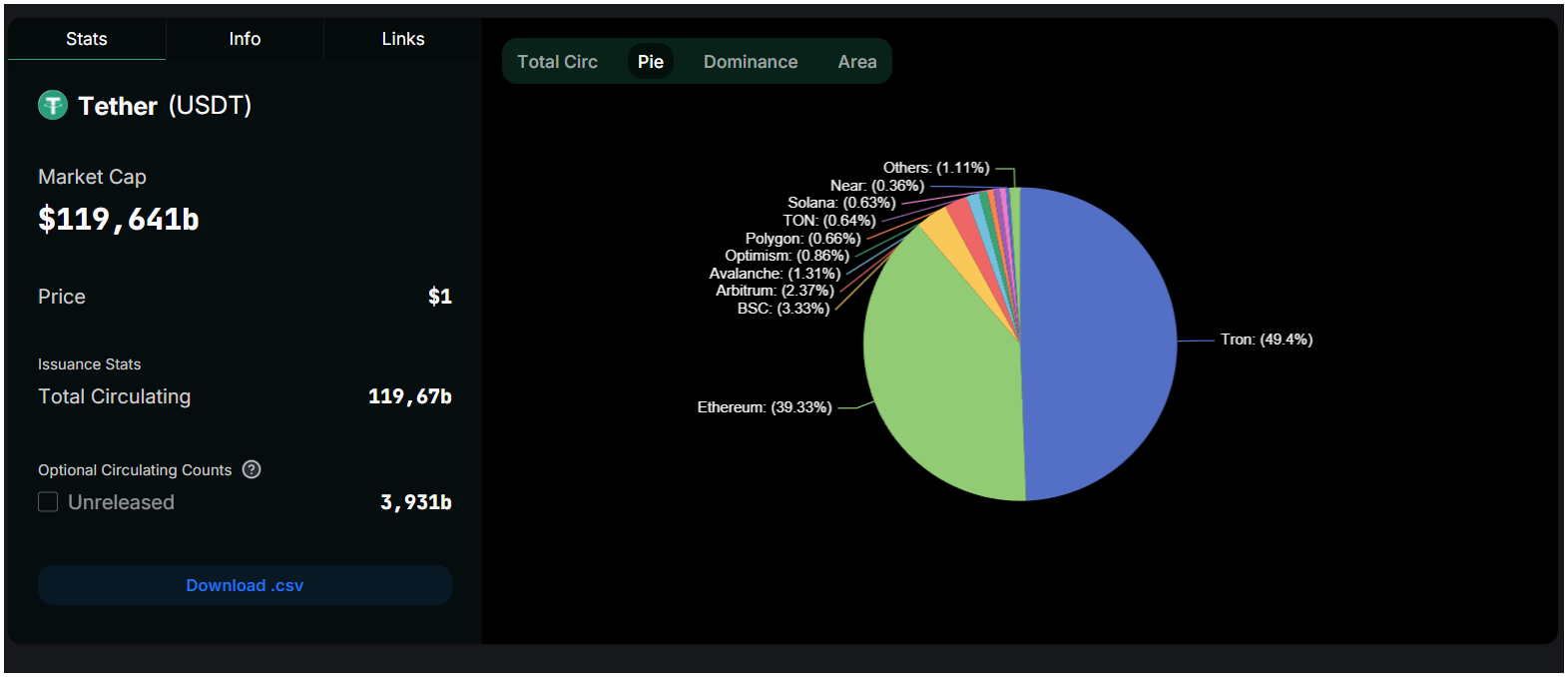1568x677 pixels.
Task: Switch to the Links tab
Action: [403, 39]
